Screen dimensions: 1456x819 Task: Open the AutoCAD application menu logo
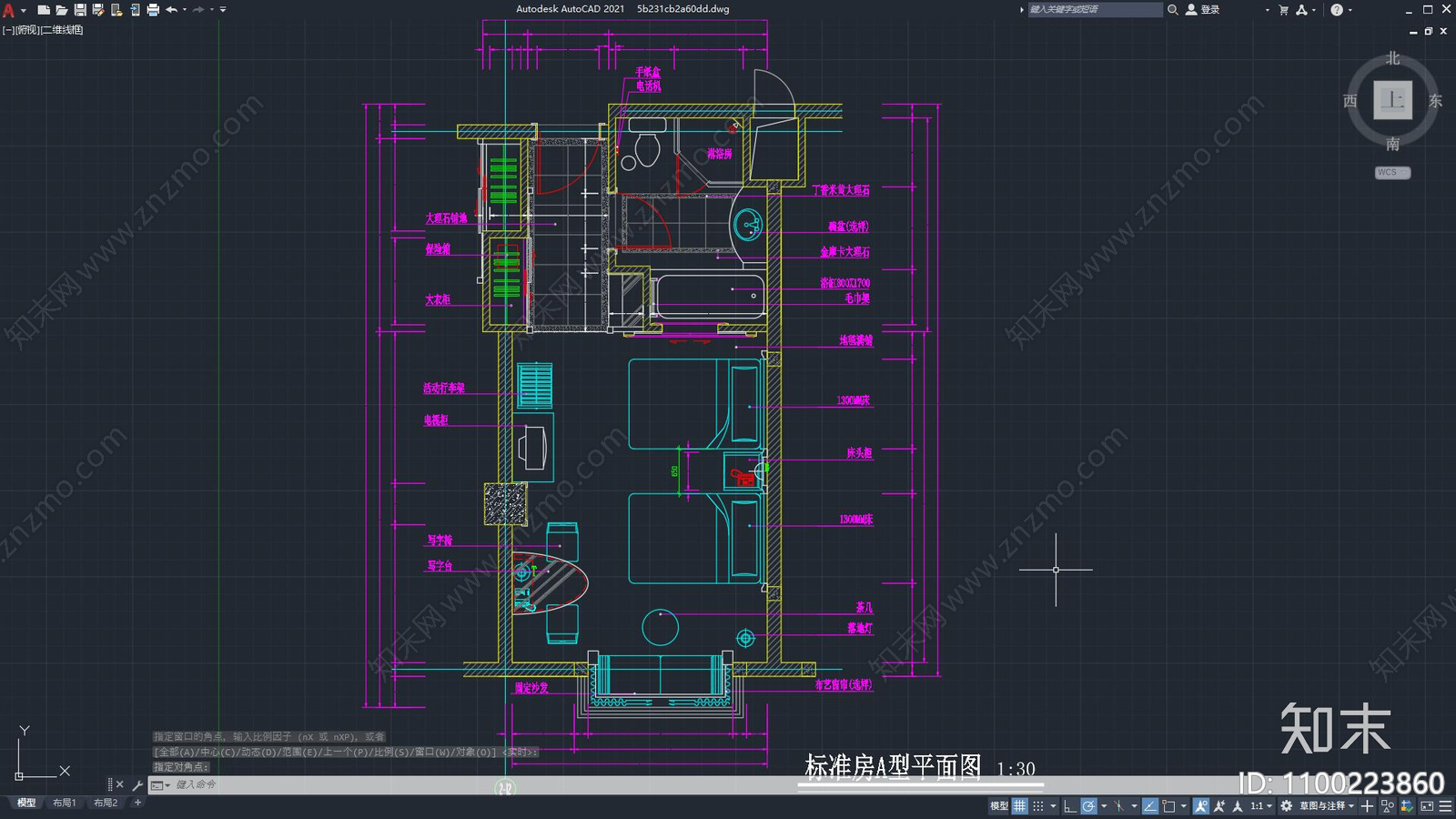(9, 10)
